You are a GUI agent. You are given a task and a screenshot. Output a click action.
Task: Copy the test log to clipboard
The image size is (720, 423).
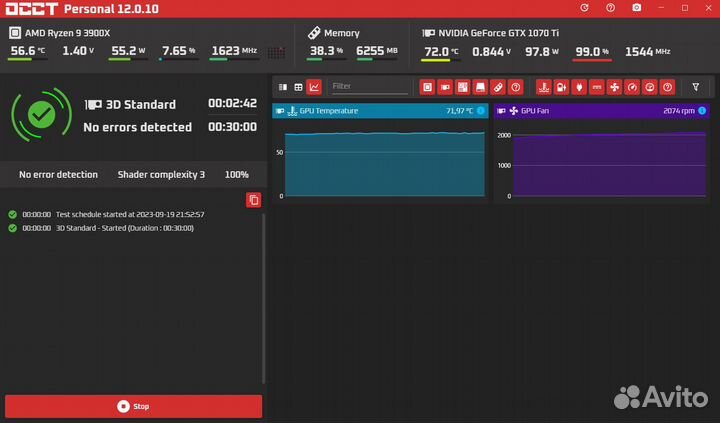tap(254, 200)
